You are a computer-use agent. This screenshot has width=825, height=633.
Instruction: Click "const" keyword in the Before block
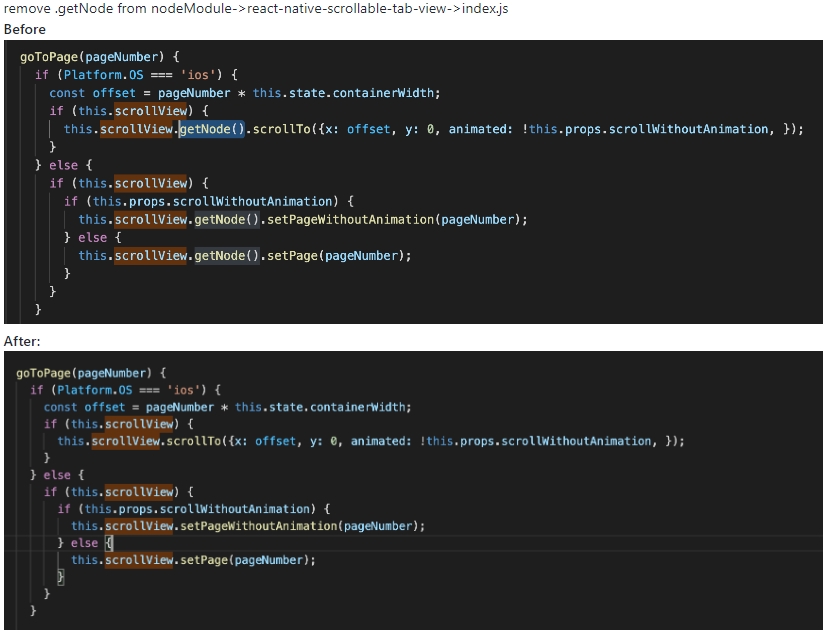tap(67, 93)
